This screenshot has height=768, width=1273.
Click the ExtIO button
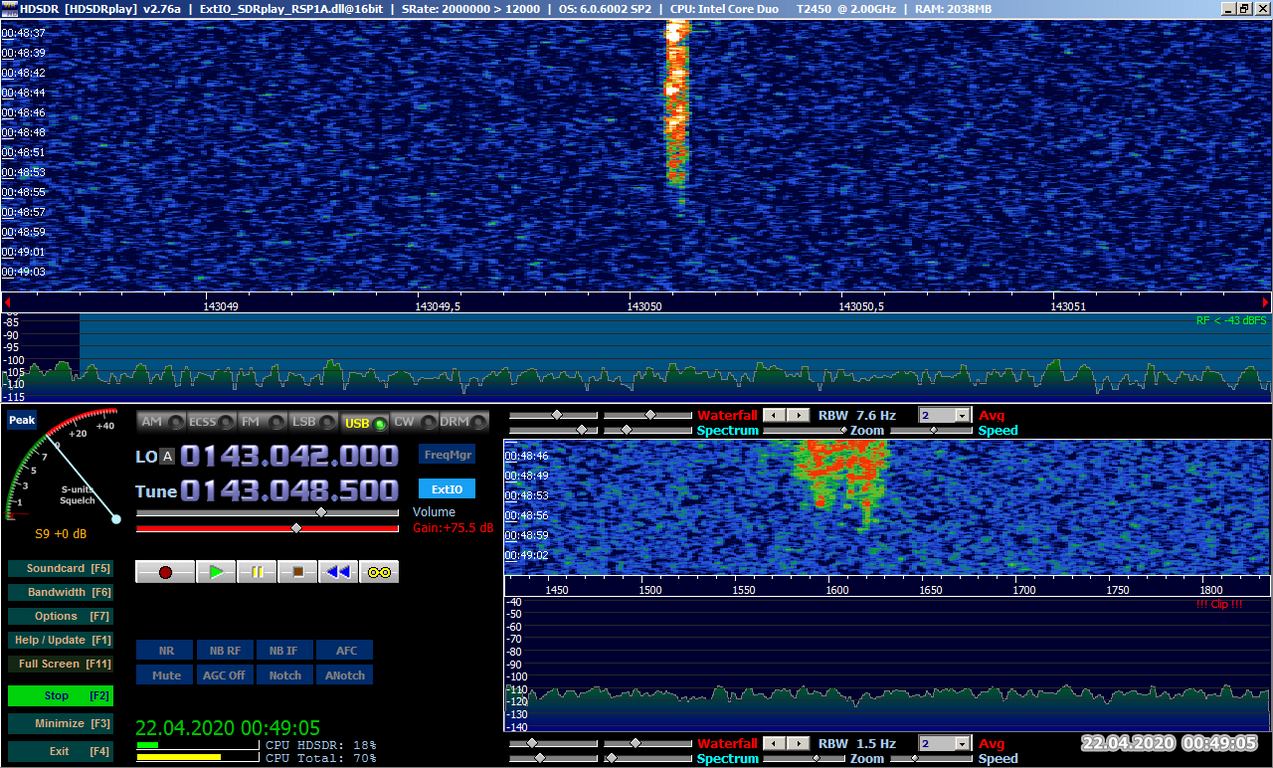[x=447, y=490]
